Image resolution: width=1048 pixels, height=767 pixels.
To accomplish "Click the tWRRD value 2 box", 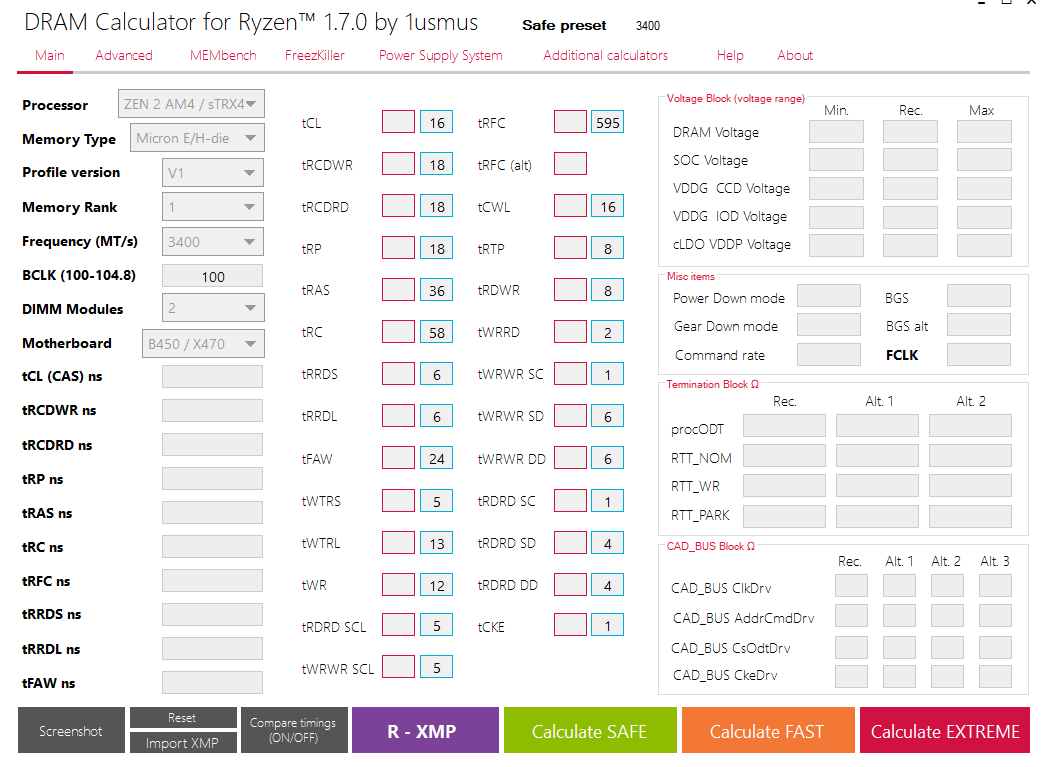I will click(608, 332).
